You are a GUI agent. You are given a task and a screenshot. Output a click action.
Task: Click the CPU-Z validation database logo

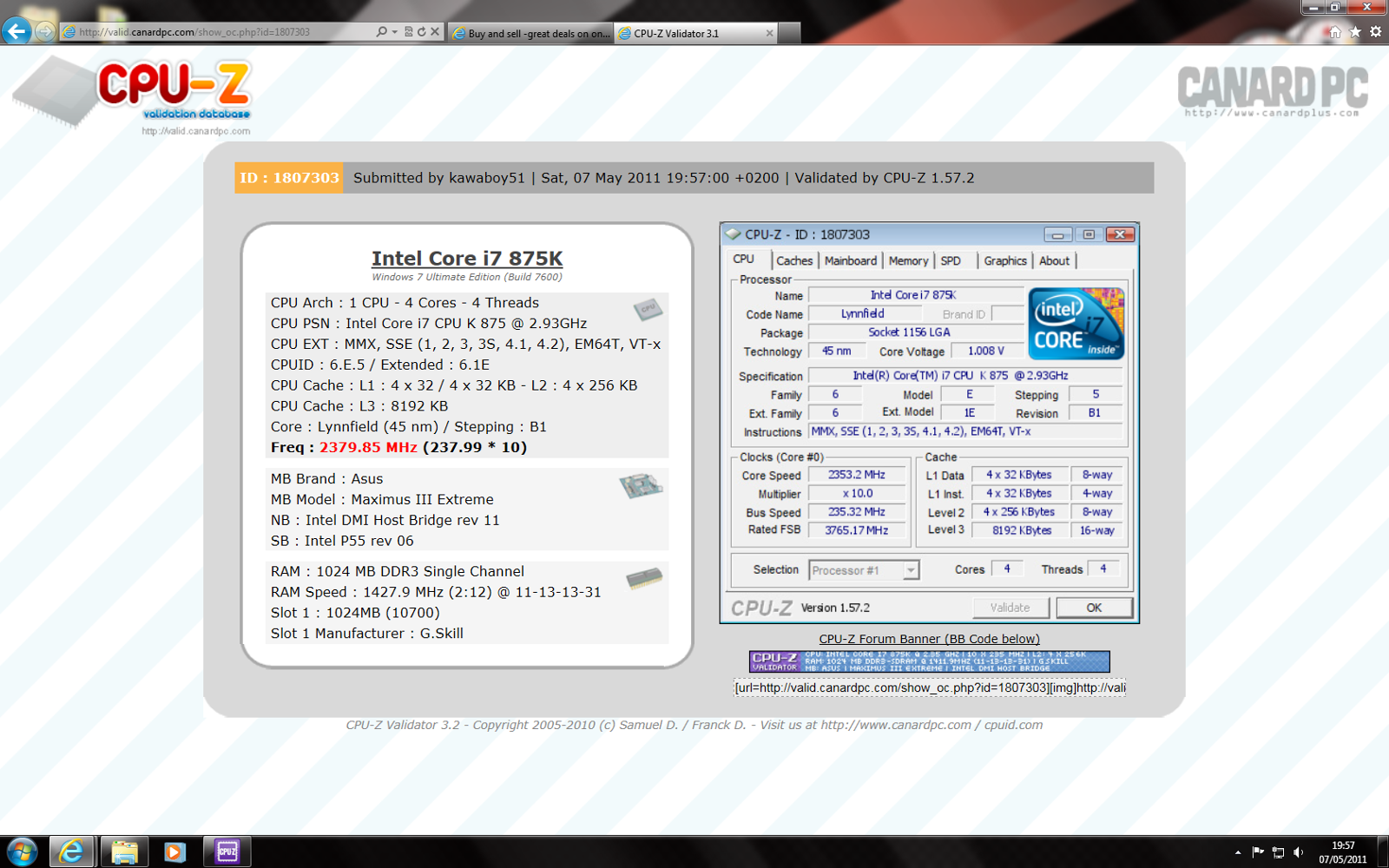pos(134,95)
